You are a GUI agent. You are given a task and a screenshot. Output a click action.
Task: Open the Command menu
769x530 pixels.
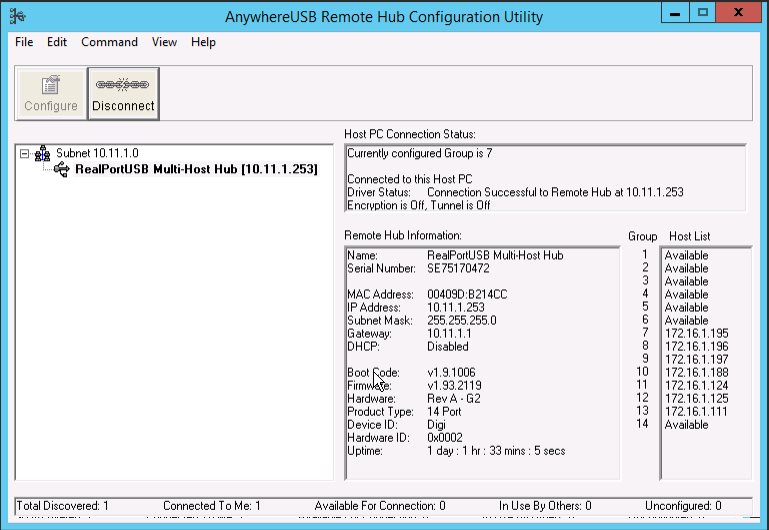pyautogui.click(x=109, y=42)
